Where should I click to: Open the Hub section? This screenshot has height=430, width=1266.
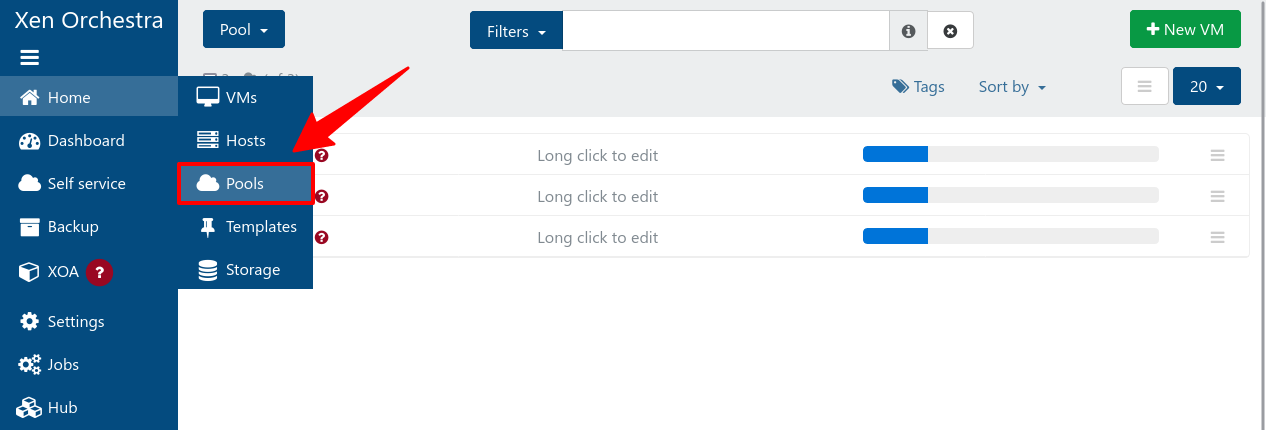point(62,407)
